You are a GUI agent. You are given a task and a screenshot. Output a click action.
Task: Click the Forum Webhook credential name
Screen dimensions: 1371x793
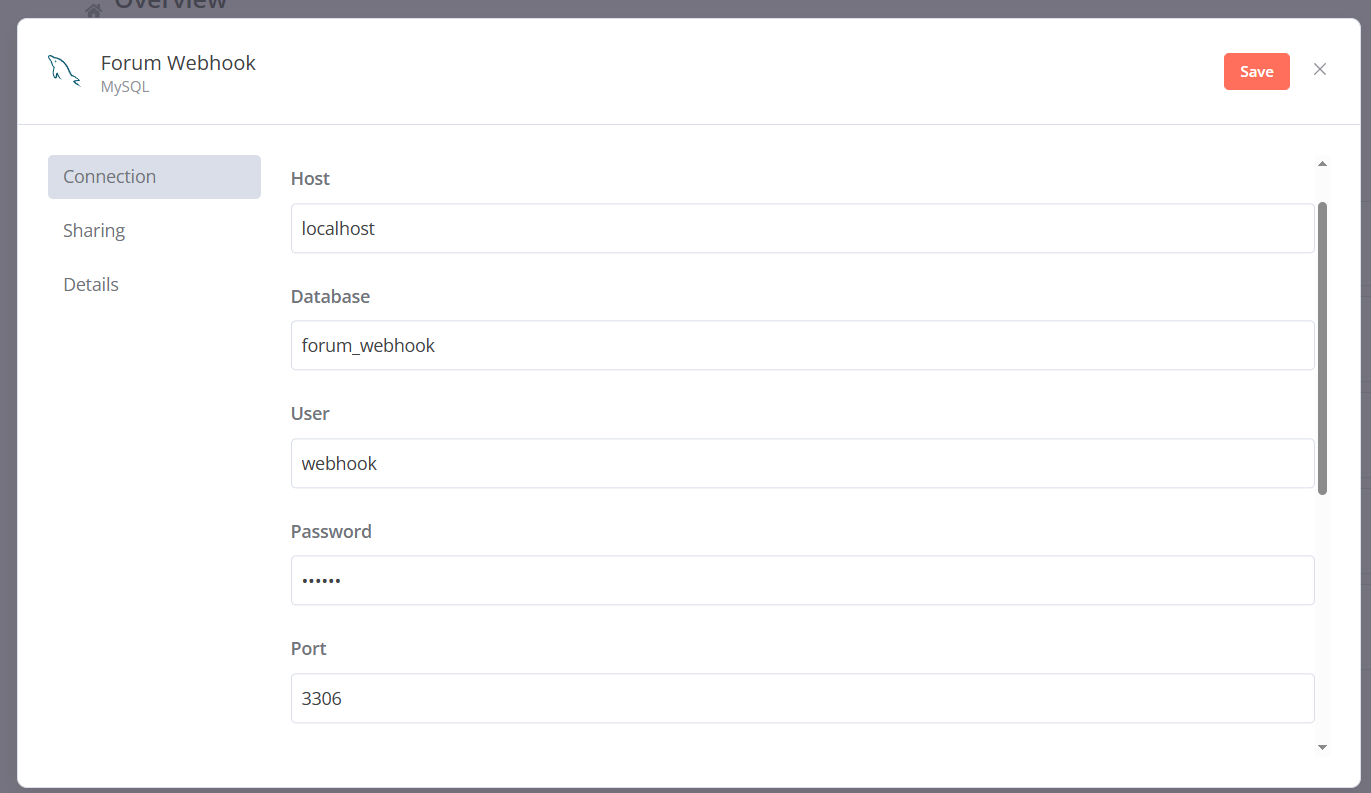[x=178, y=63]
